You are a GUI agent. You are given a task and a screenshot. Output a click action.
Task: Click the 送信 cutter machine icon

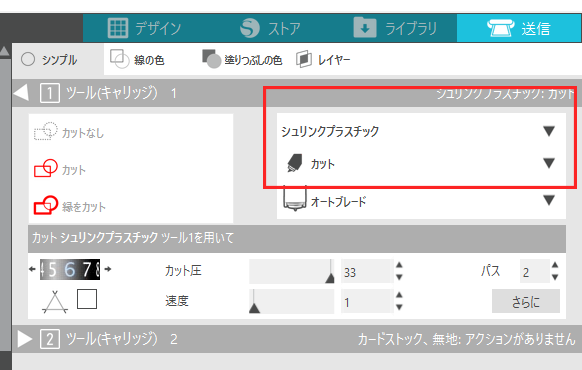[500, 28]
